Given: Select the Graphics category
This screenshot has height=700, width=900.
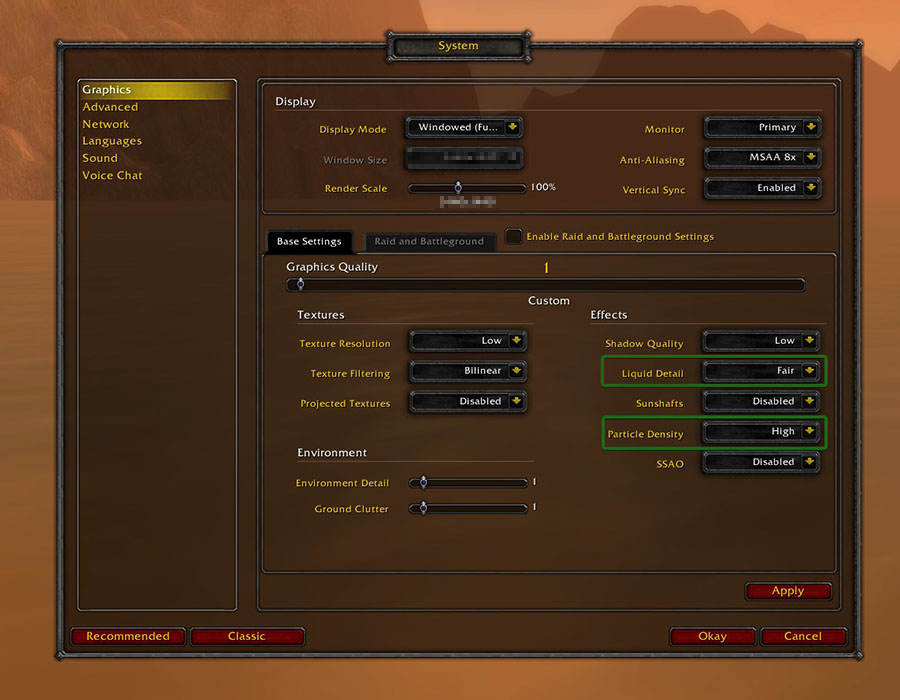Looking at the screenshot, I should tap(157, 90).
